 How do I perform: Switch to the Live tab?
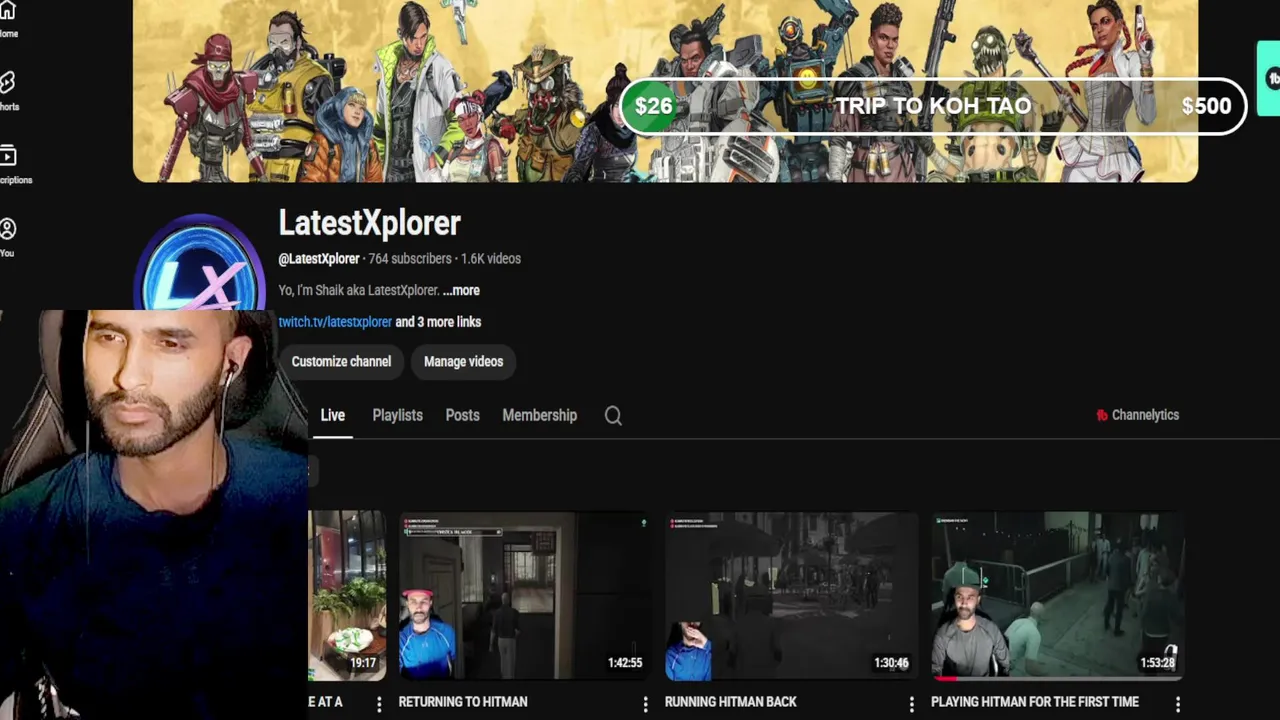(332, 415)
